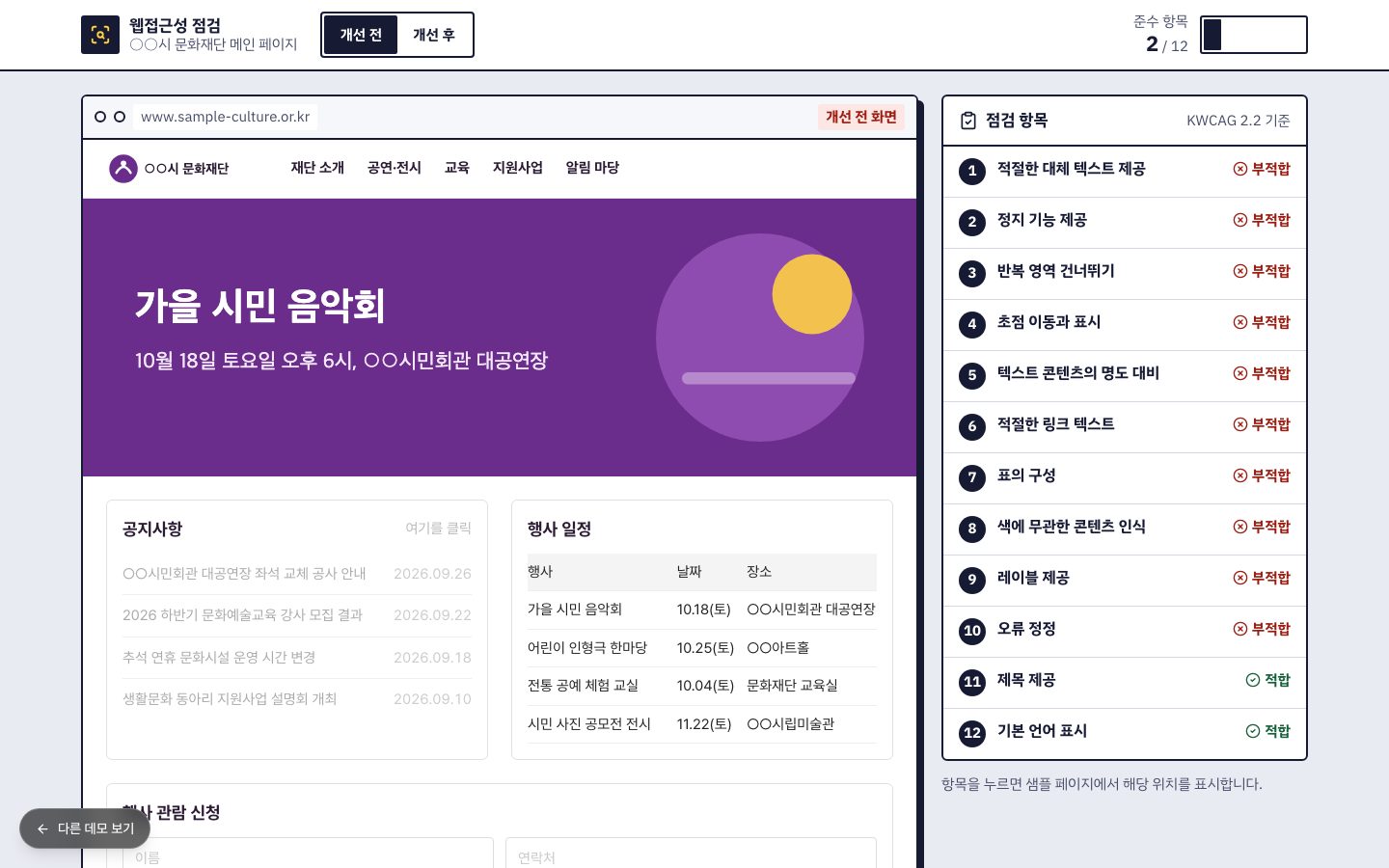
Task: Click table row 시민 사진 공모전 전시
Action: point(702,724)
